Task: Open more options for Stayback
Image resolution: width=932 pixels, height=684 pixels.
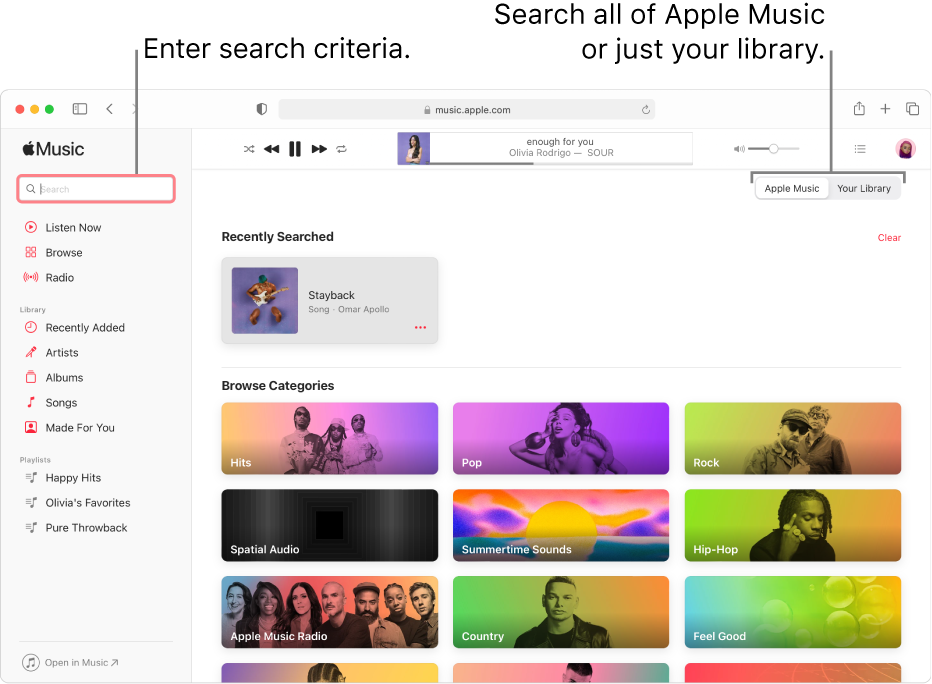Action: [x=420, y=327]
